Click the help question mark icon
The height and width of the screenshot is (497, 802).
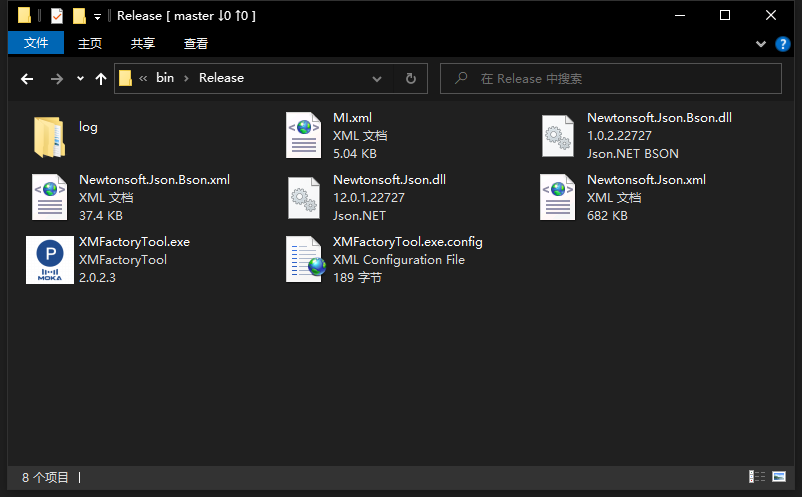click(x=781, y=44)
